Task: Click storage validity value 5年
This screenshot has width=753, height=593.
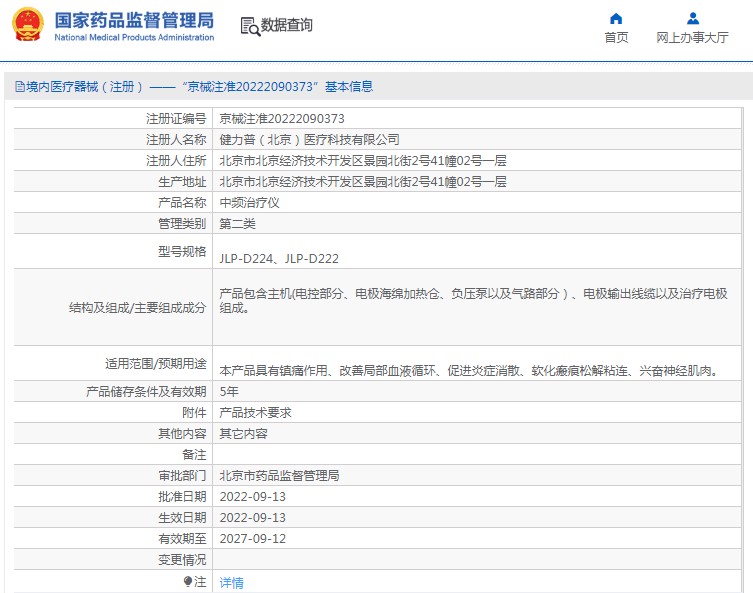Action: (x=229, y=392)
